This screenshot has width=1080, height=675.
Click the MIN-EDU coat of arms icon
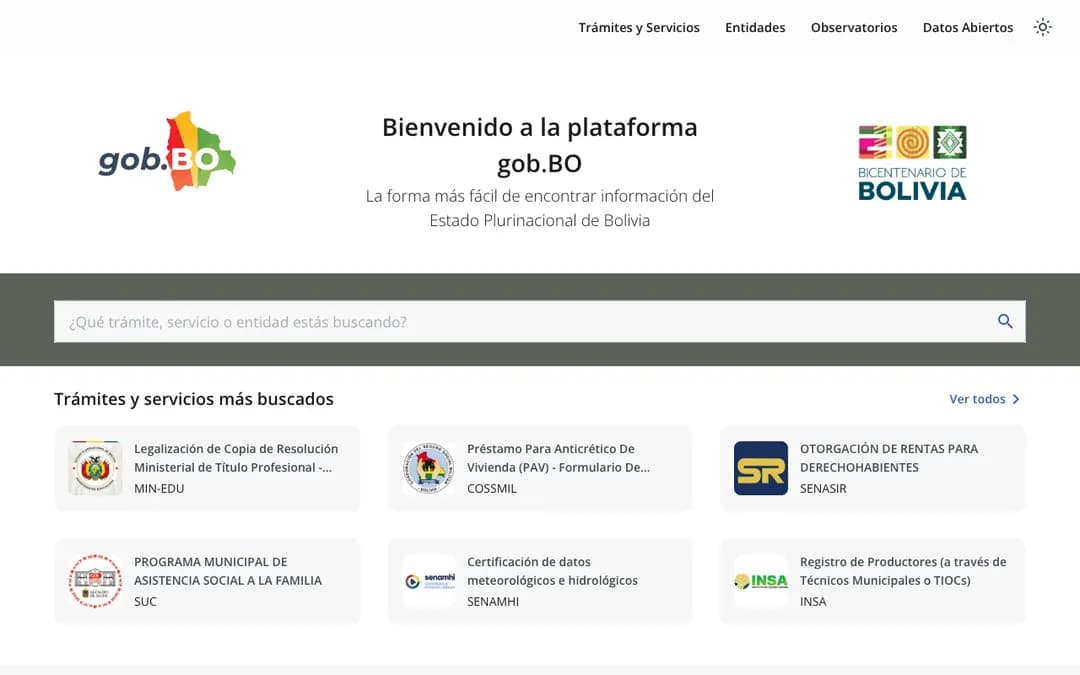click(x=95, y=468)
